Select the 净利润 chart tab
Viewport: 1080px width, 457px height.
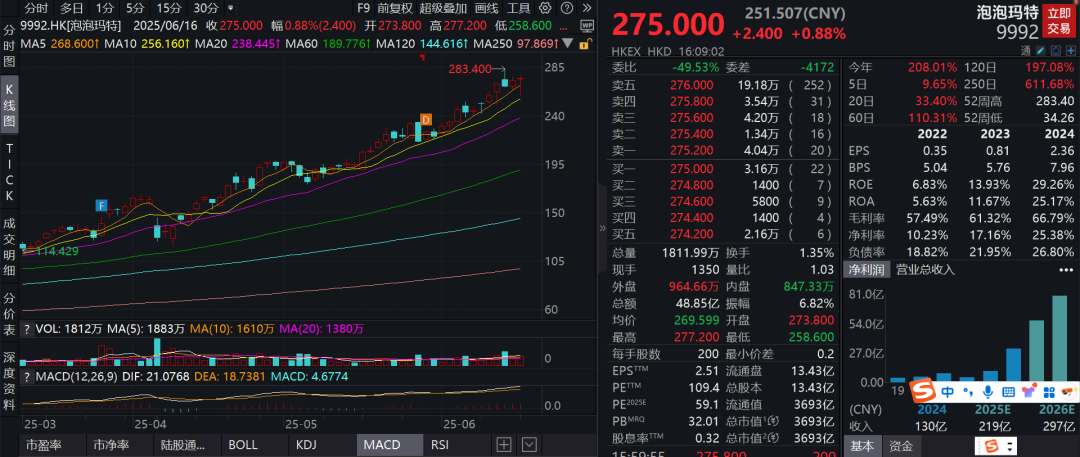866,270
